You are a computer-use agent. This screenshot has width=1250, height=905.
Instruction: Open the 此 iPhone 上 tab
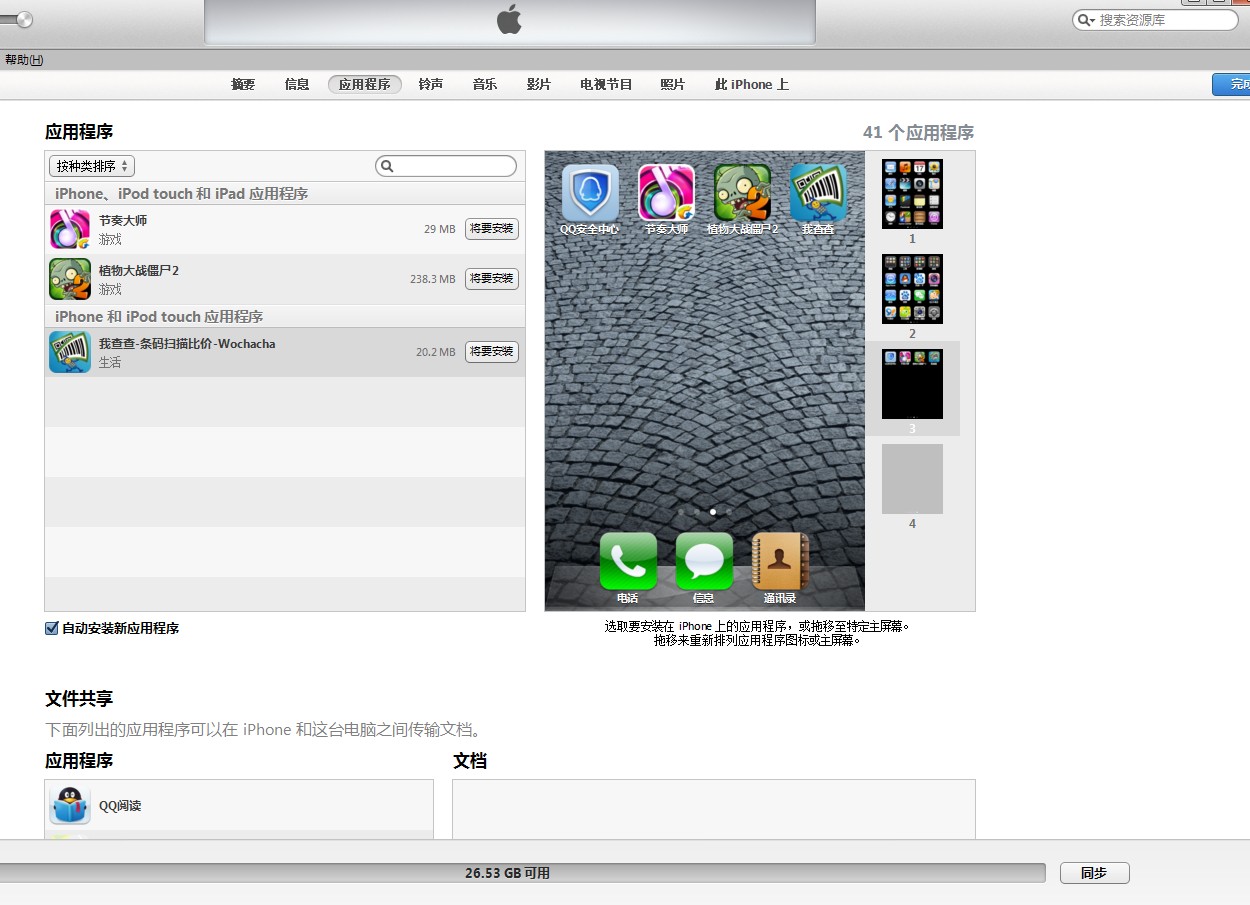coord(752,85)
